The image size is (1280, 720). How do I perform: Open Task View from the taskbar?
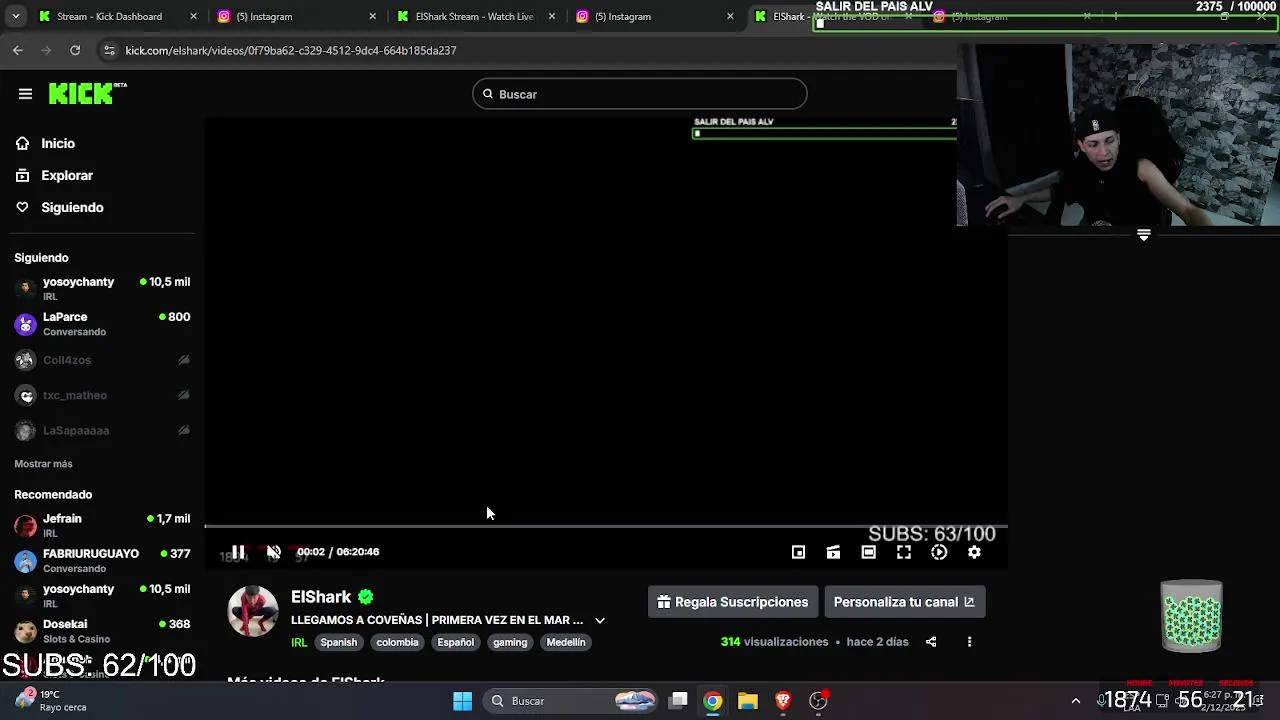[x=678, y=701]
